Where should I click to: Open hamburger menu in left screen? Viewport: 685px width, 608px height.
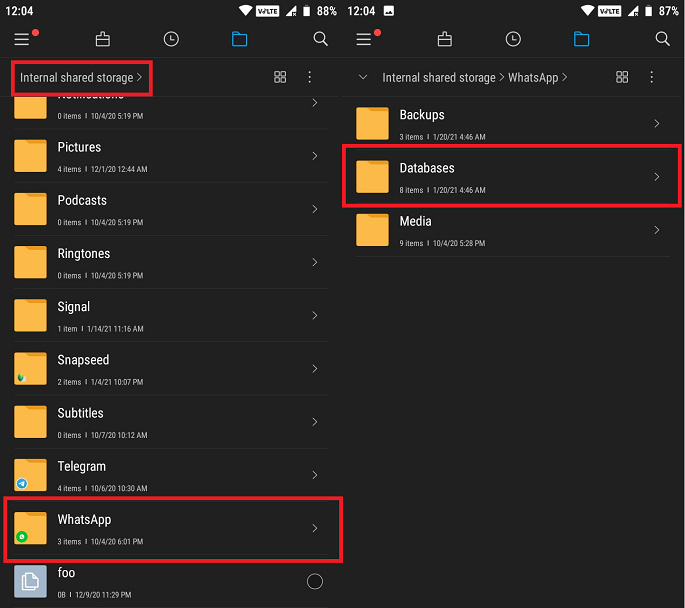pos(22,39)
